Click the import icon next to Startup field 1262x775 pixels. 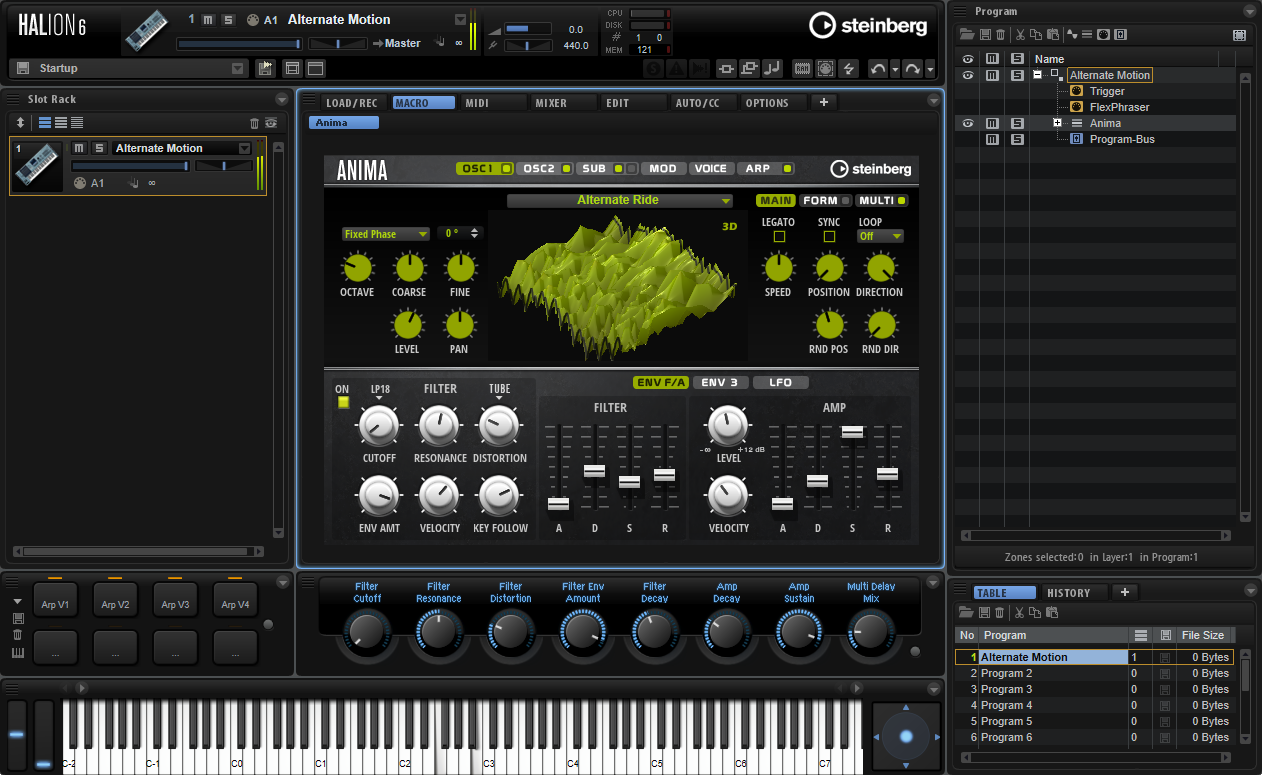point(265,68)
